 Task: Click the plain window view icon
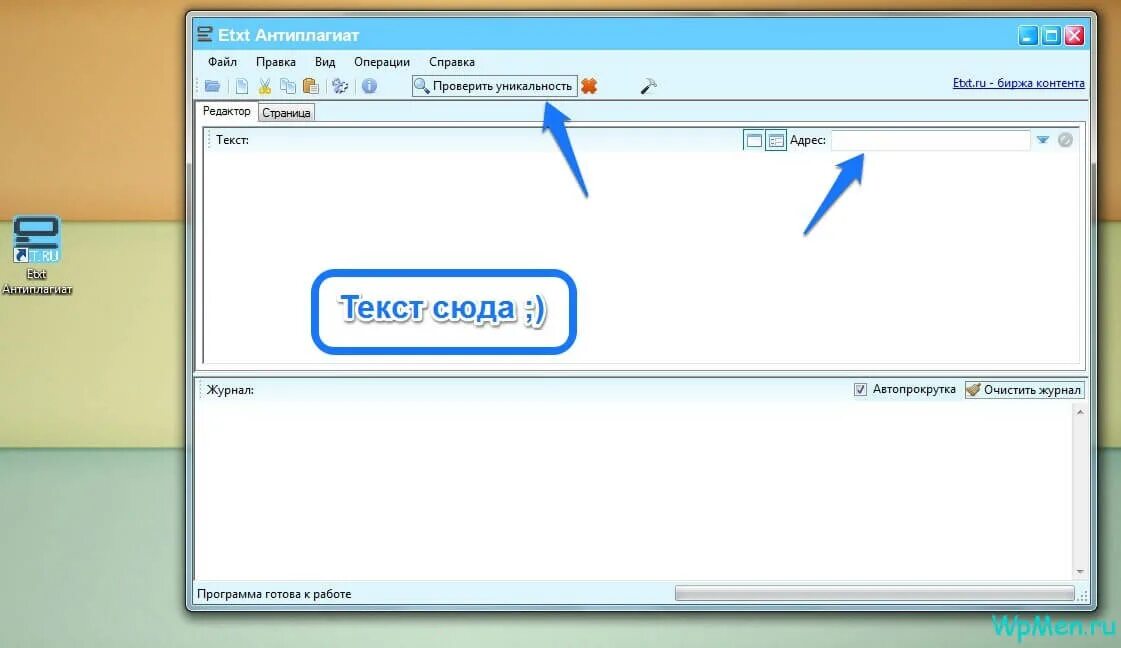[754, 140]
